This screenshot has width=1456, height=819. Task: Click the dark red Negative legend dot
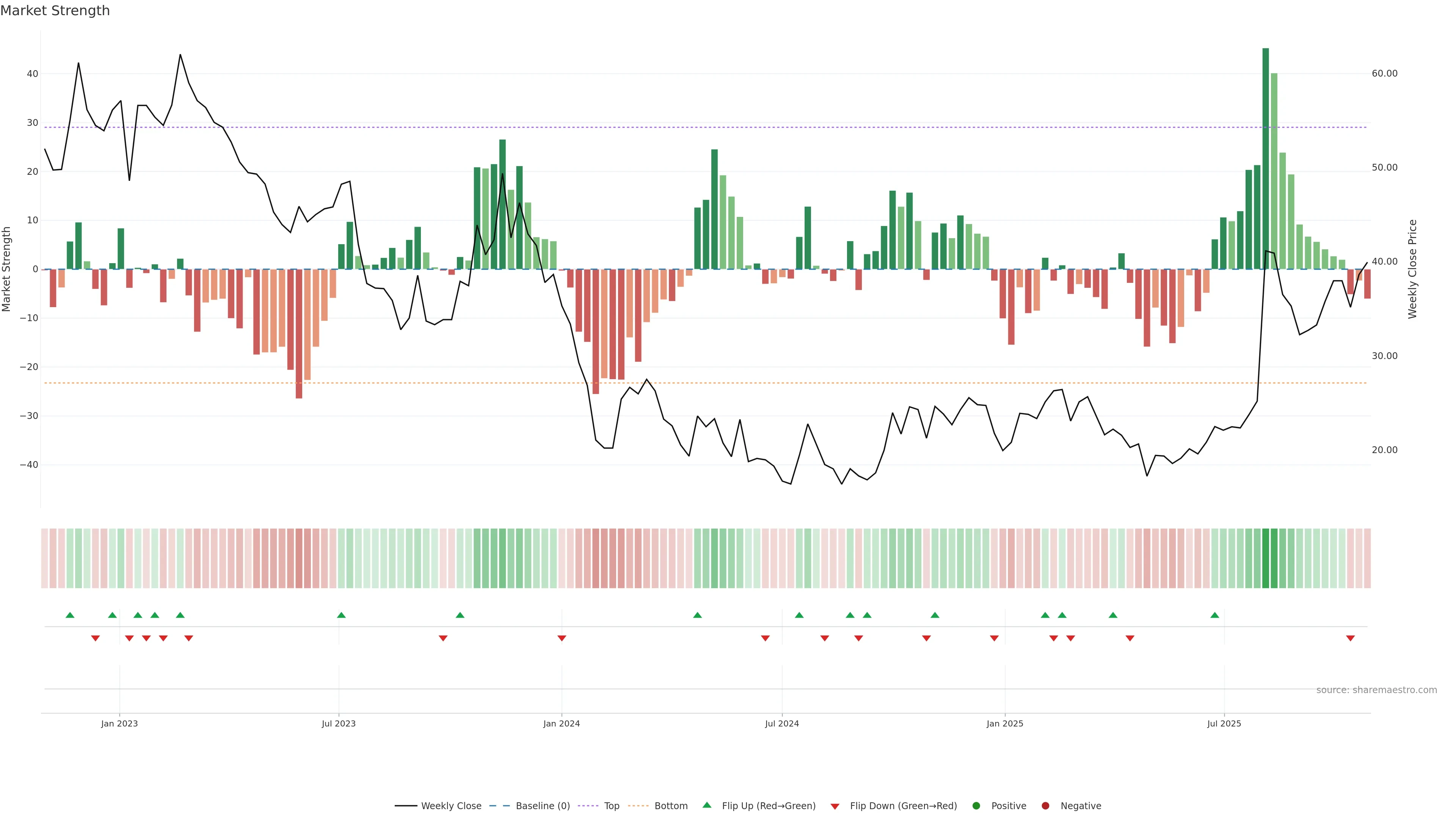tap(1045, 805)
